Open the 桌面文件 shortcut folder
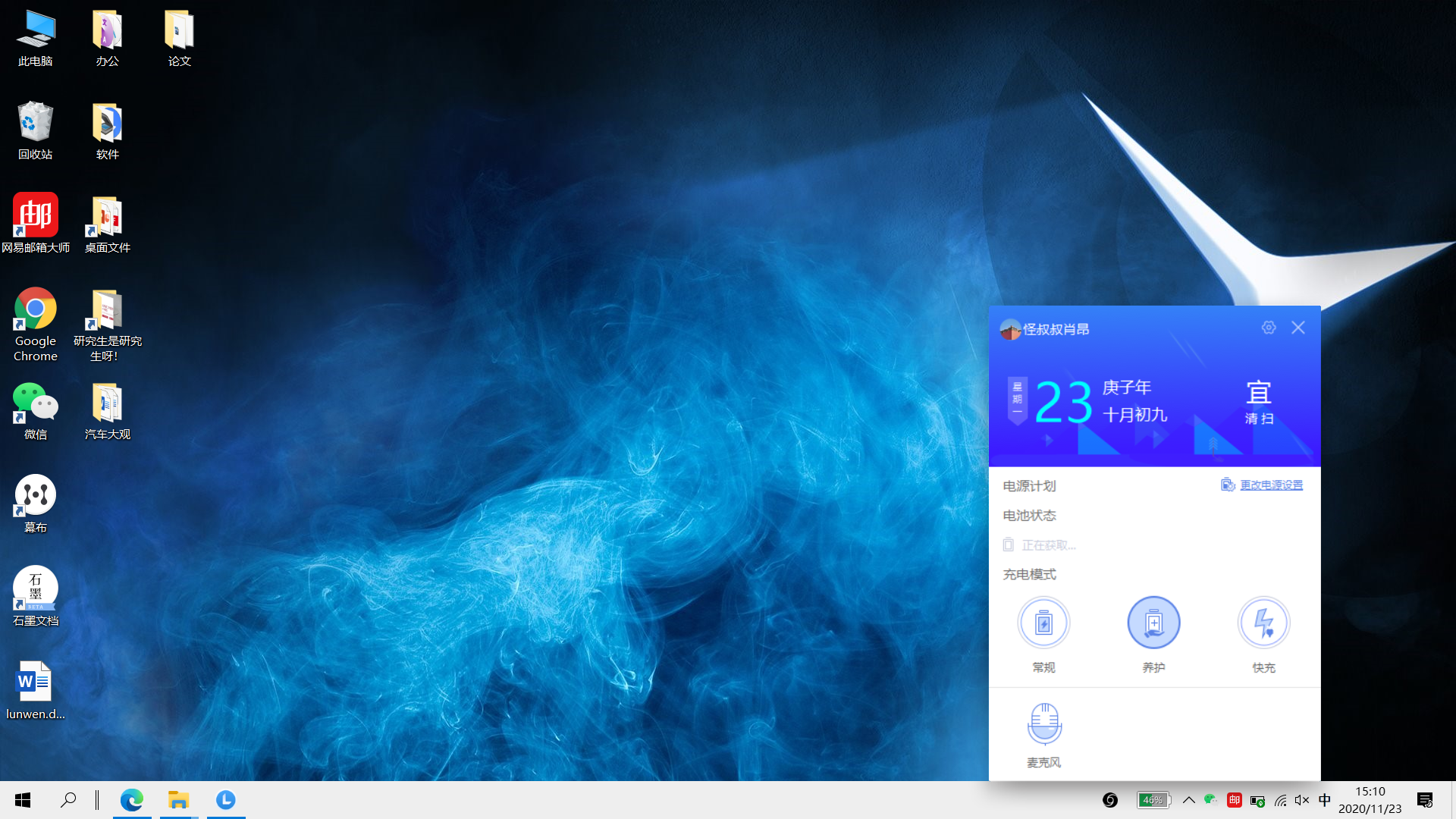1456x819 pixels. pyautogui.click(x=107, y=224)
